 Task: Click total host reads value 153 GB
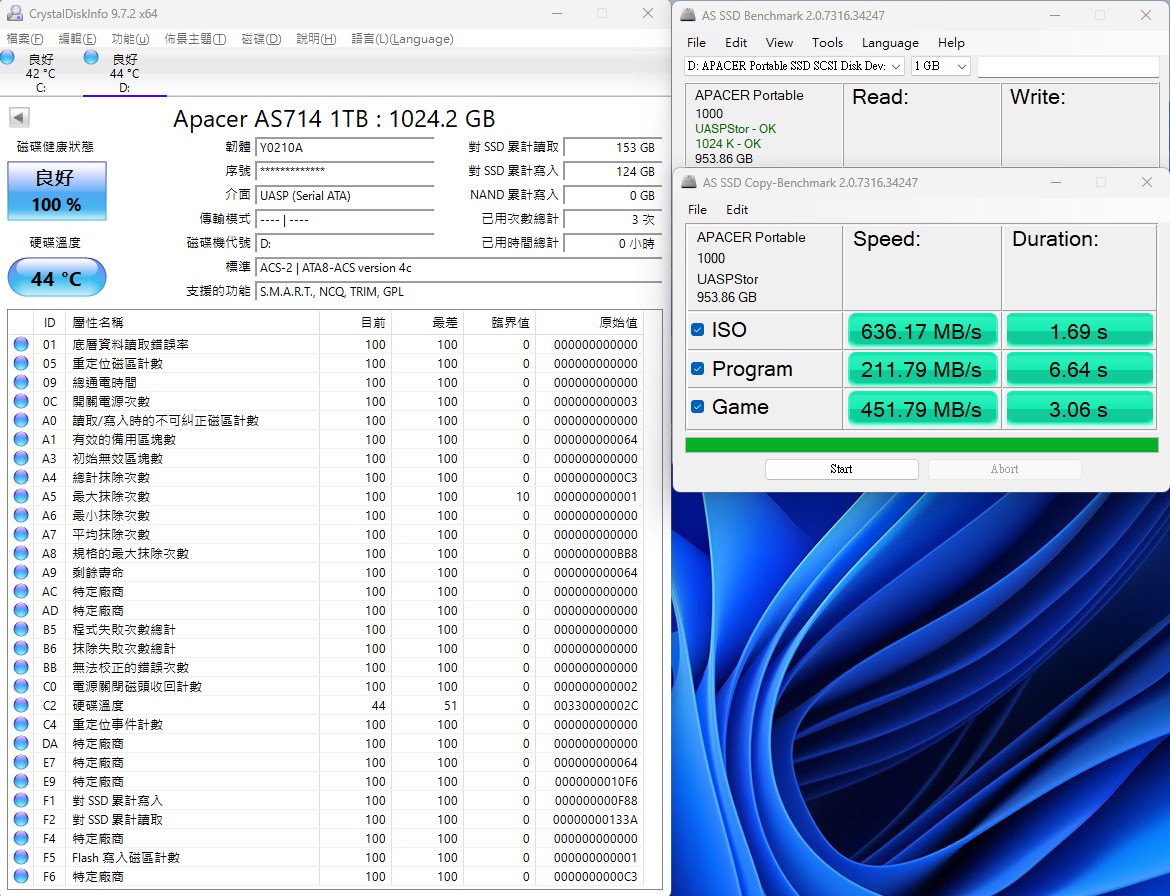pos(613,148)
